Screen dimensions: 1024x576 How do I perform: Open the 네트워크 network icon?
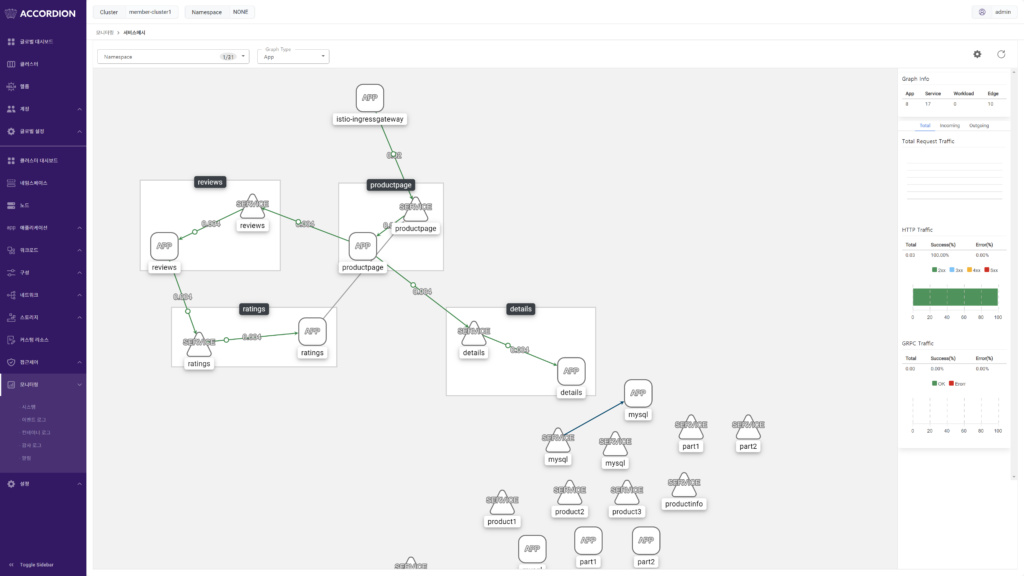point(11,295)
